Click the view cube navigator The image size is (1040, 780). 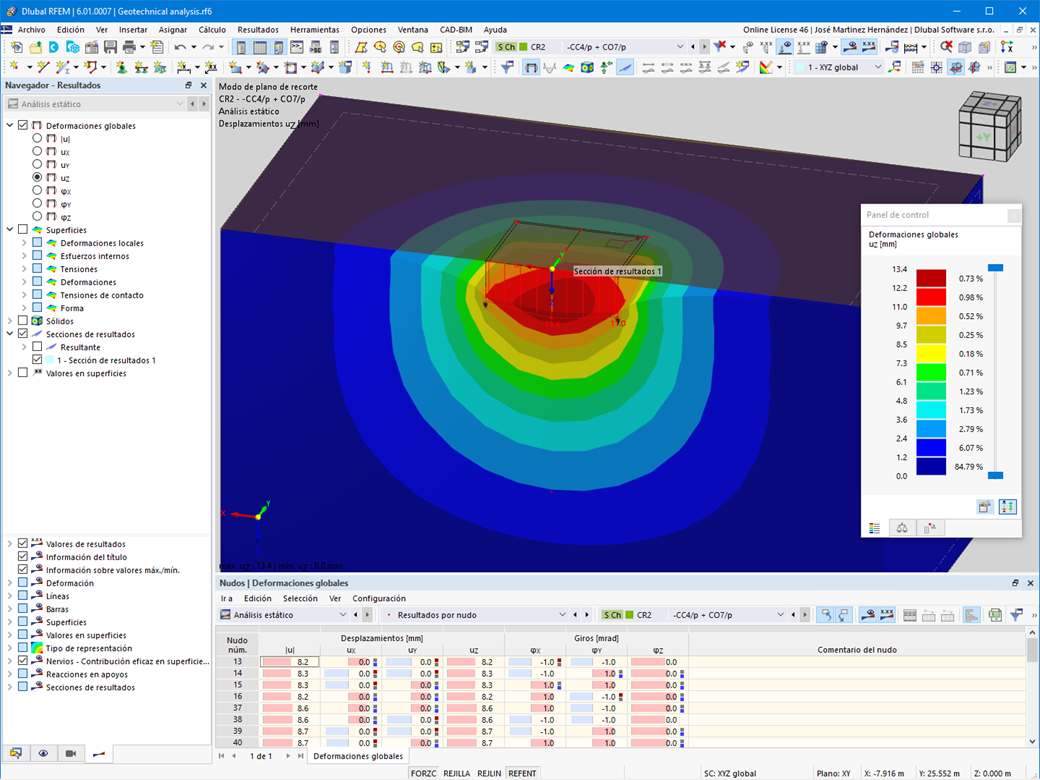(x=989, y=126)
